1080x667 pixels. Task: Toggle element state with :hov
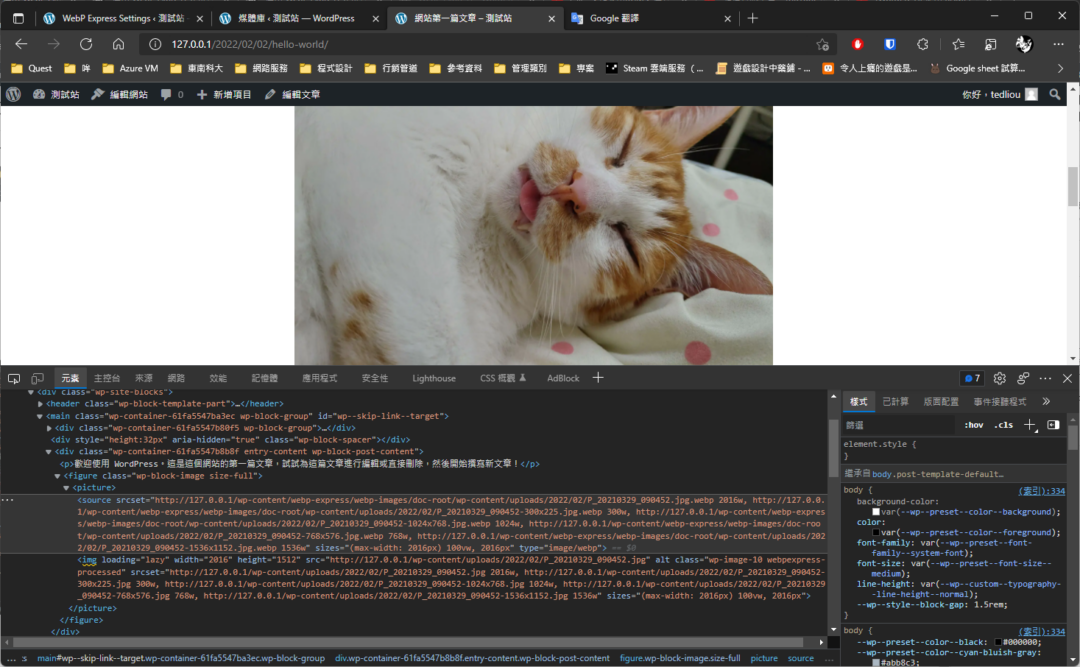[x=973, y=425]
